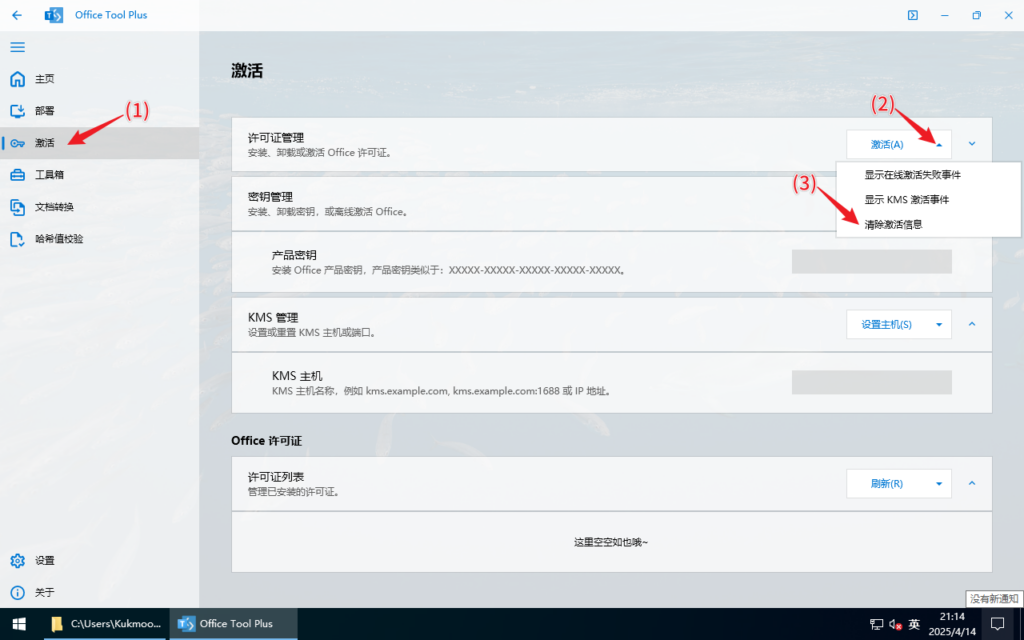Click the 刷新(R) button
Viewport: 1024px width, 640px height.
887,484
